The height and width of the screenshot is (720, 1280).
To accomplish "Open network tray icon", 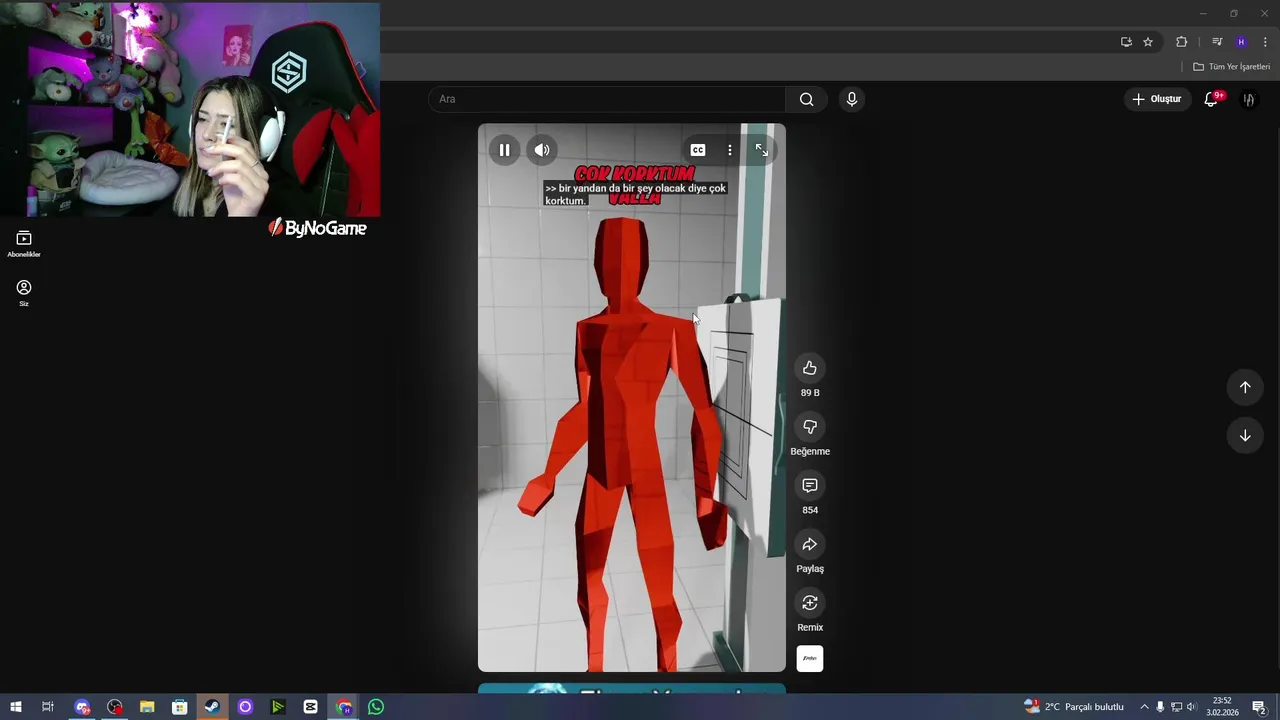I will (1176, 707).
